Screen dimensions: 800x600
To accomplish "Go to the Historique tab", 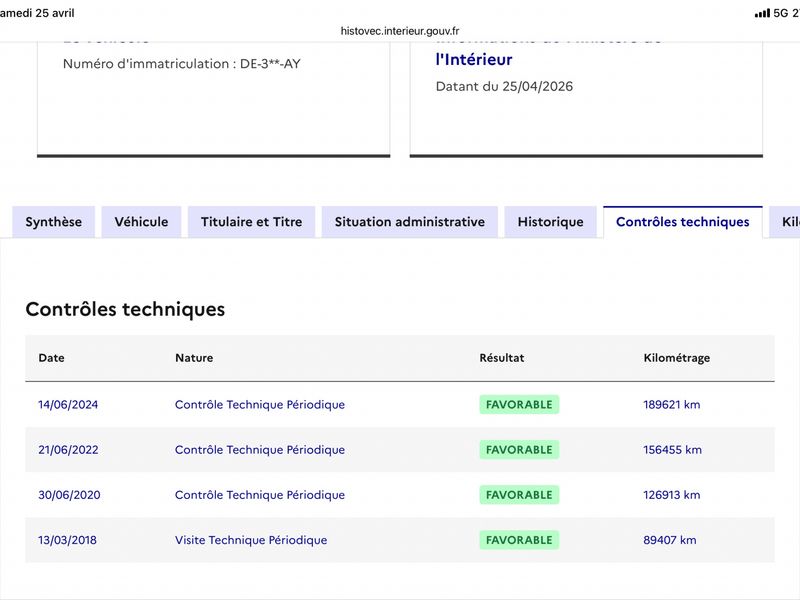I will coord(551,222).
